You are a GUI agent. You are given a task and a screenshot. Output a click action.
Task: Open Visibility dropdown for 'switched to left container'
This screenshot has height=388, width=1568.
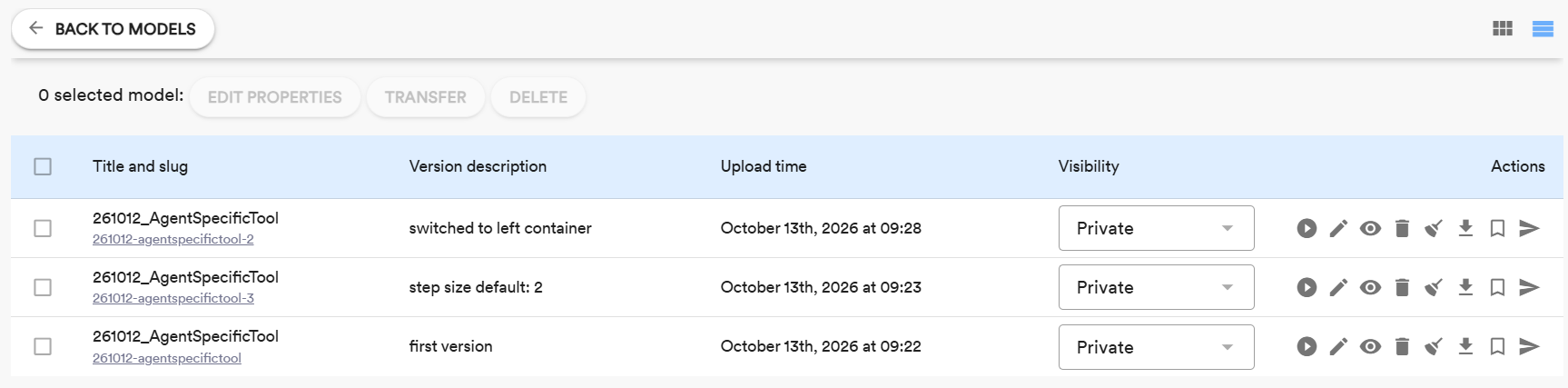[1156, 228]
